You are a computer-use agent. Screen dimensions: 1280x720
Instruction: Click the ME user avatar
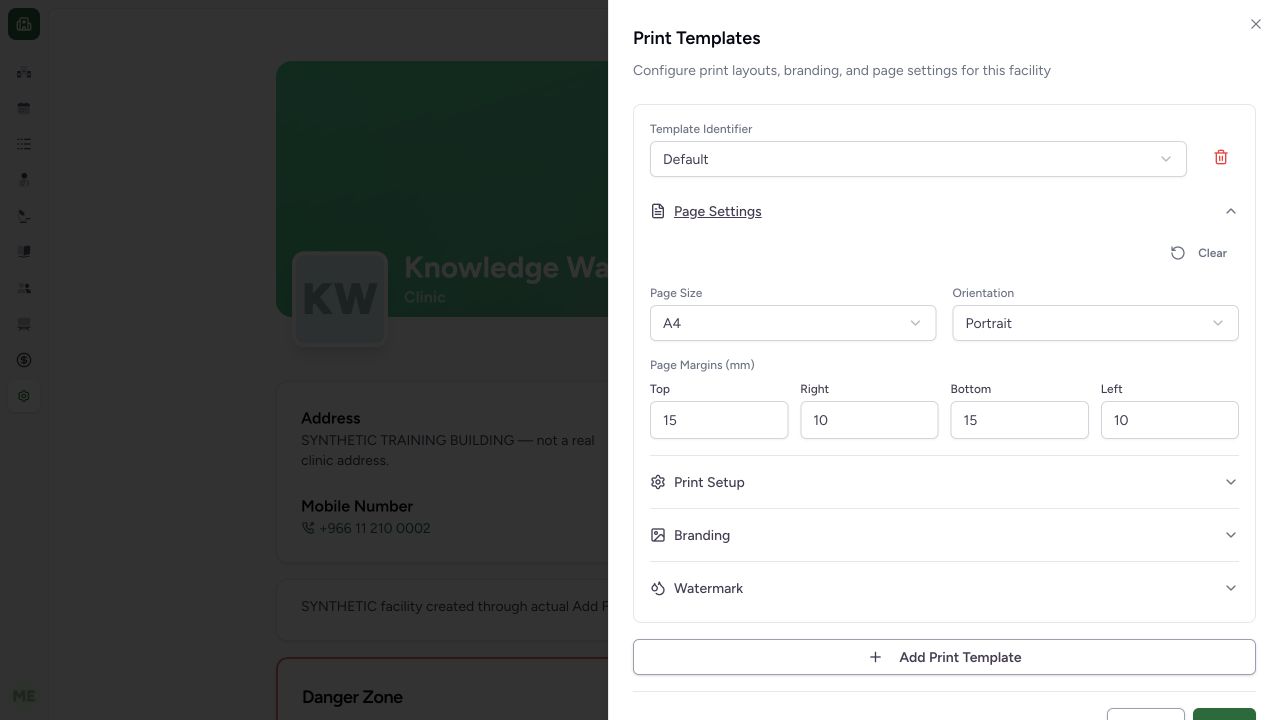click(24, 696)
